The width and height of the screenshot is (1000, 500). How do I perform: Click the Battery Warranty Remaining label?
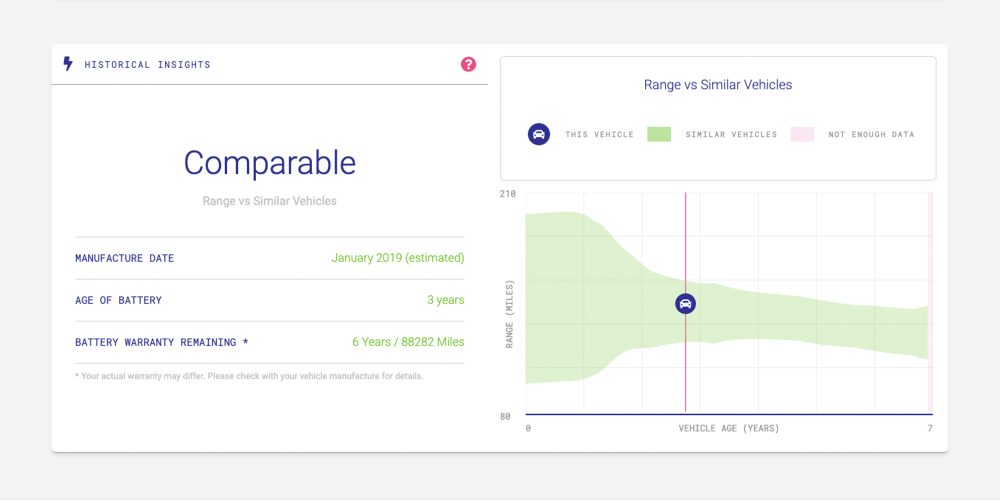coord(161,342)
